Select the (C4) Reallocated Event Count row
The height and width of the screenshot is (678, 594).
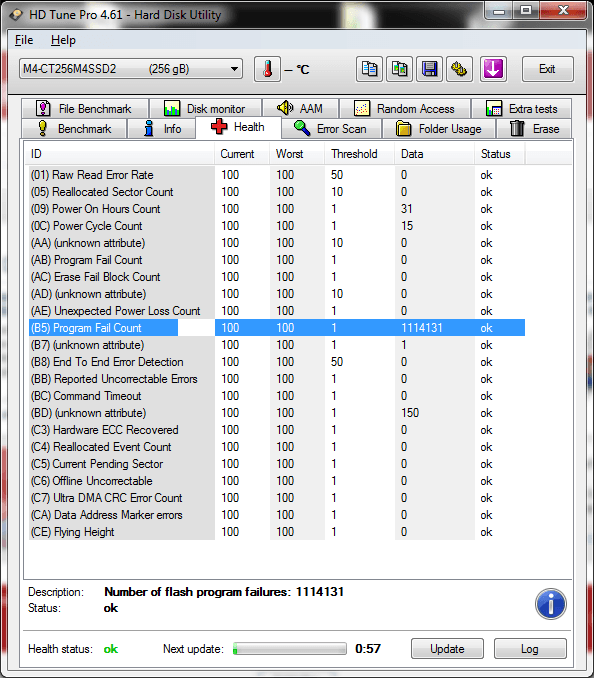pyautogui.click(x=277, y=447)
